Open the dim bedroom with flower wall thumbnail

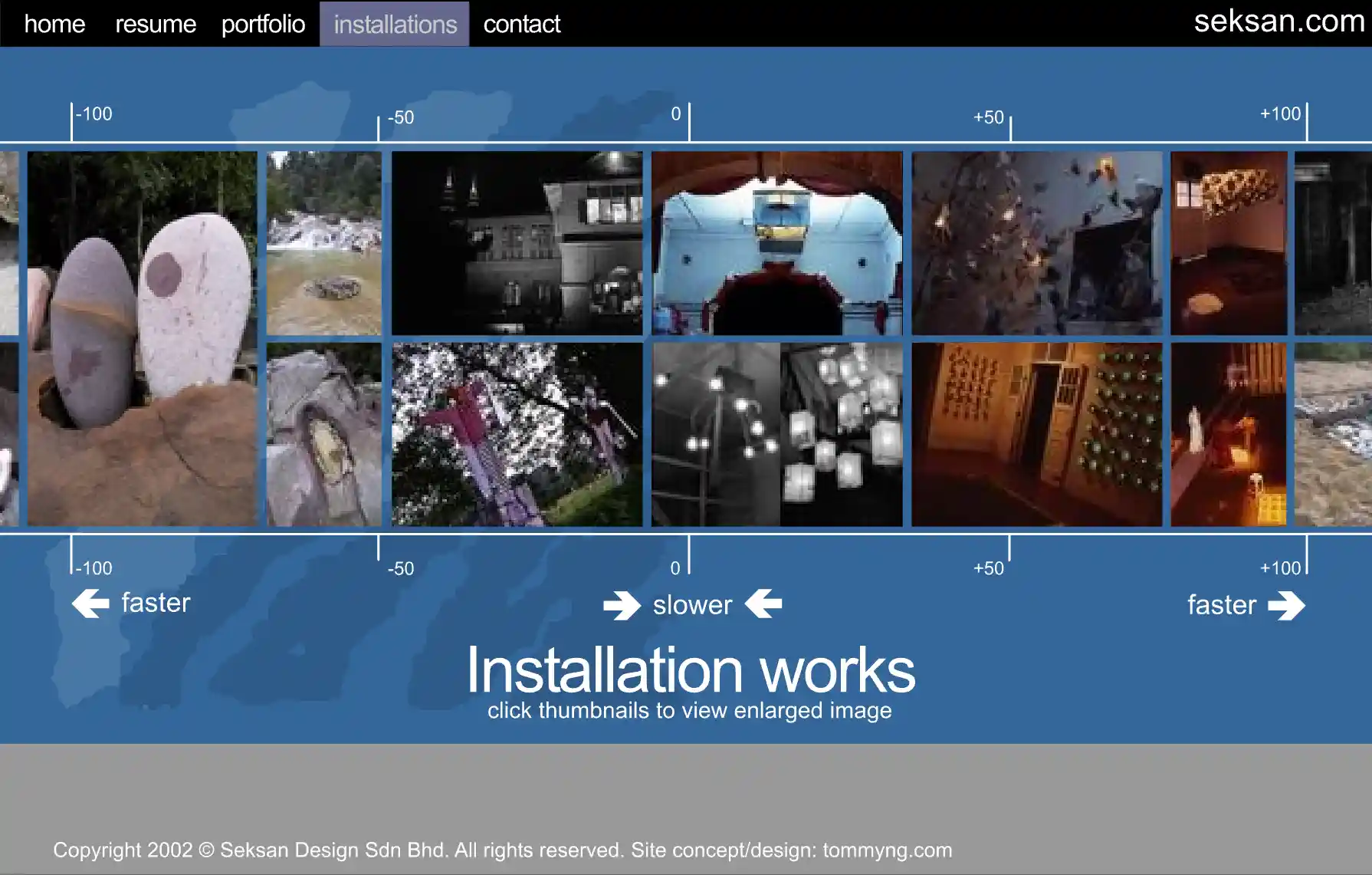point(1229,243)
